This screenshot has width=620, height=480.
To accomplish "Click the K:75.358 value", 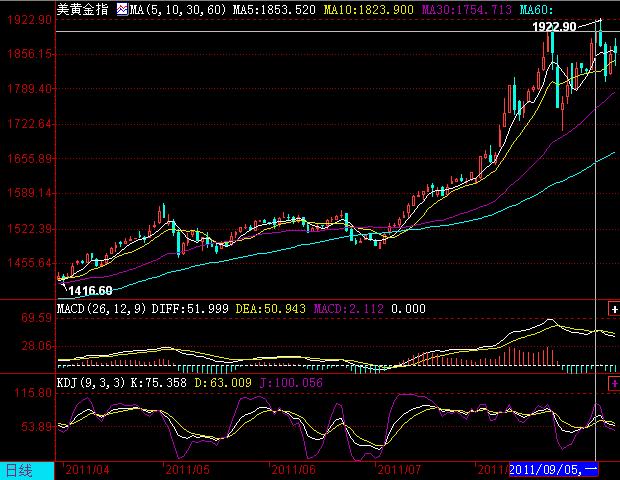I will [159, 383].
